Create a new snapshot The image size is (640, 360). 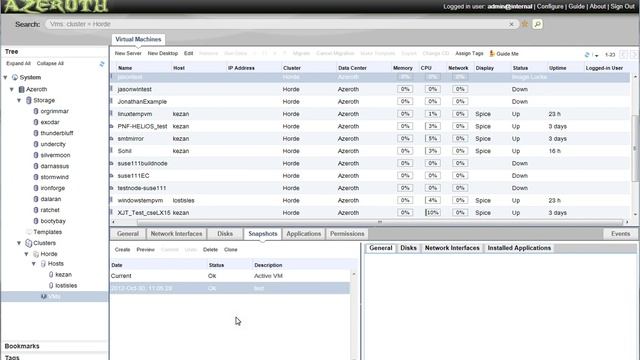click(122, 249)
